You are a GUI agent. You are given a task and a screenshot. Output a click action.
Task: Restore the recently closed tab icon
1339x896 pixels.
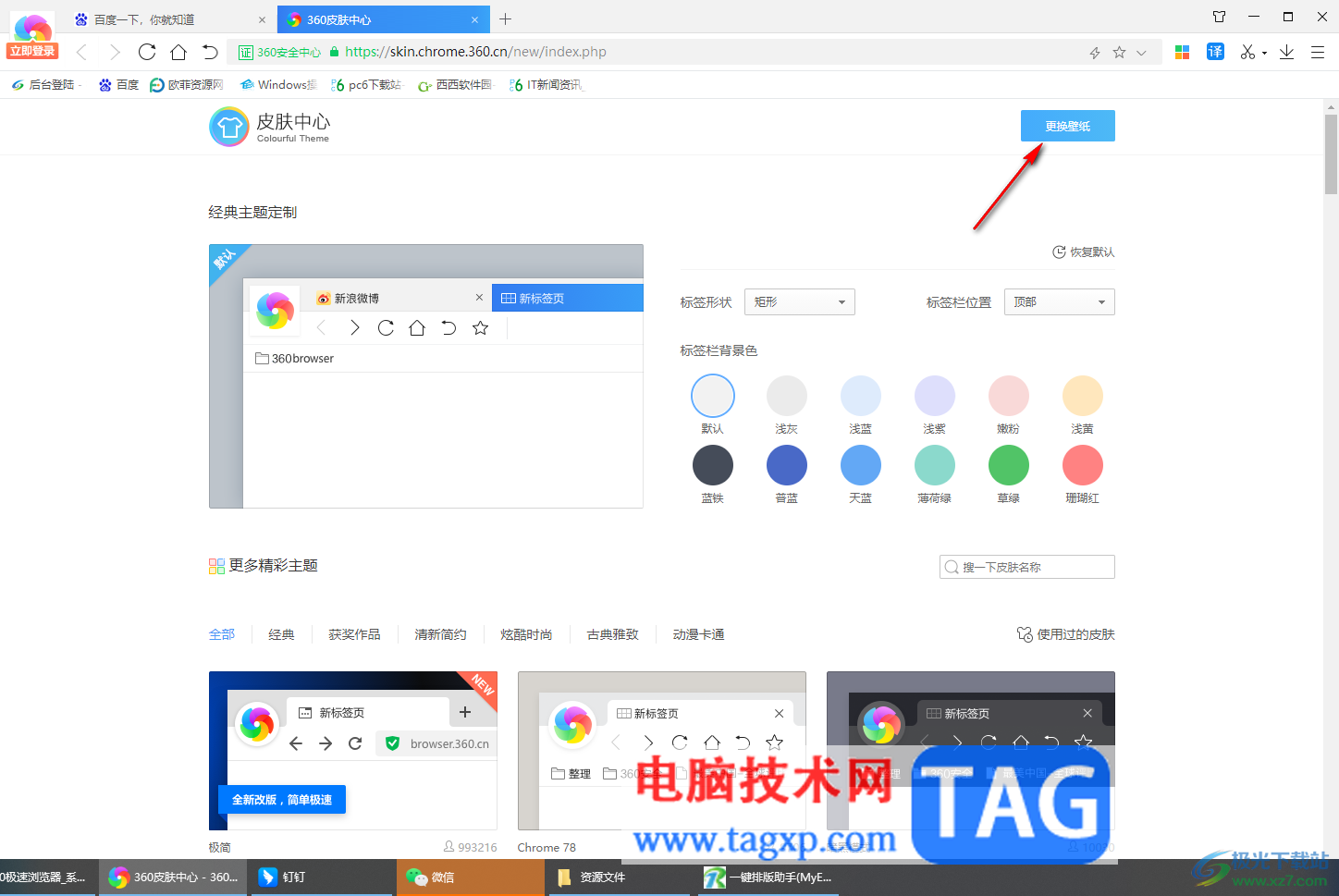click(x=210, y=53)
